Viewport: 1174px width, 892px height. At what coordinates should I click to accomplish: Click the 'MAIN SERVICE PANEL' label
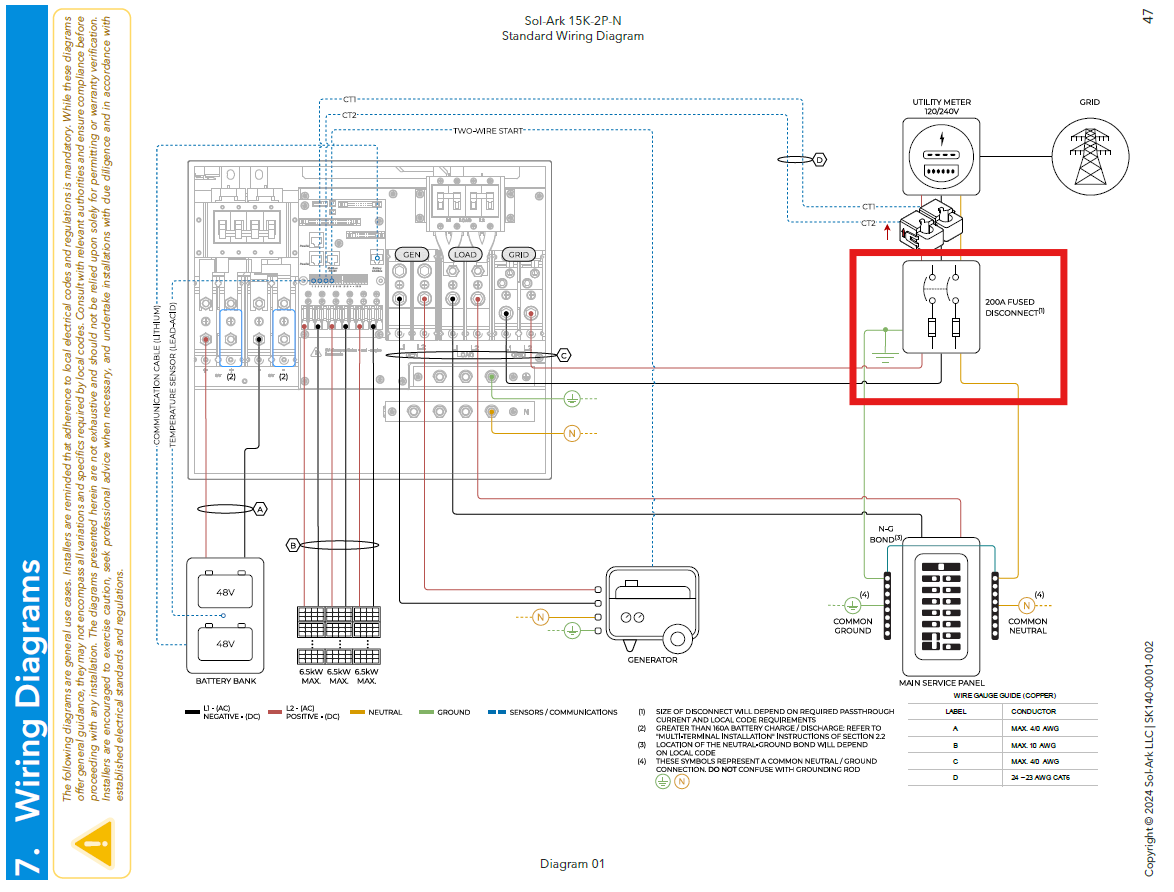pyautogui.click(x=942, y=682)
